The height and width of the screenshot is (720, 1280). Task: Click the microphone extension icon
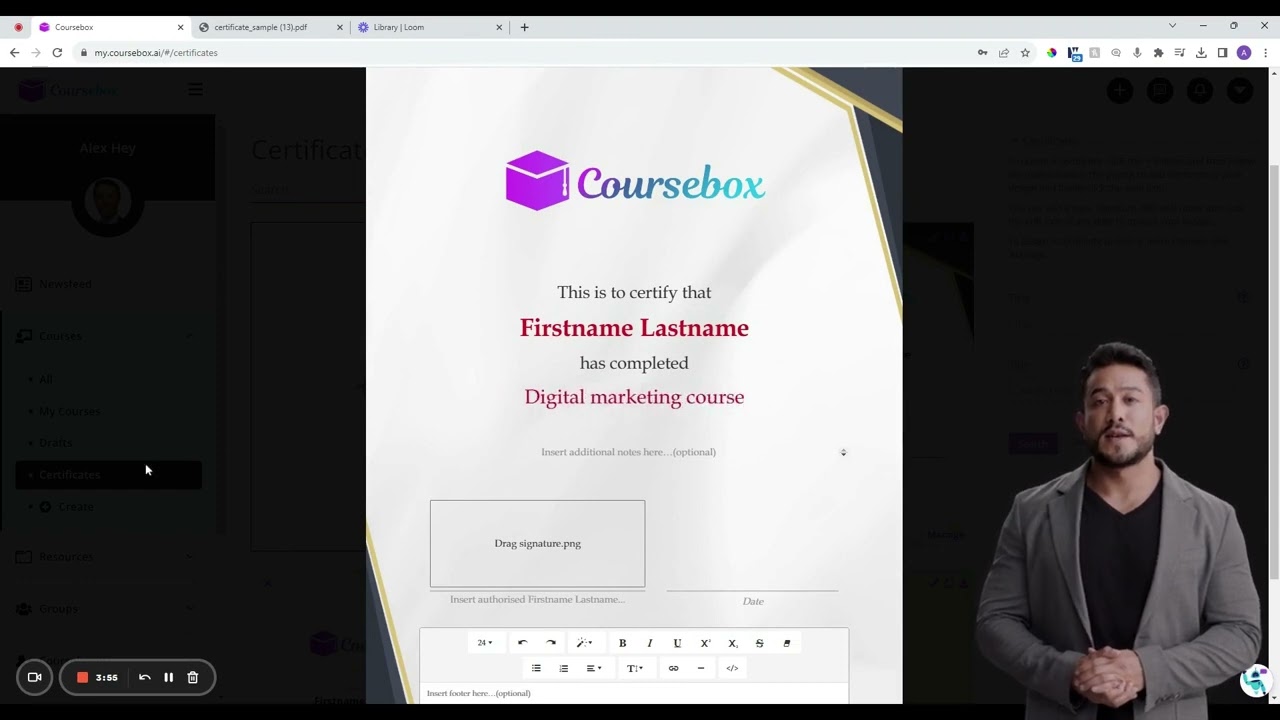click(1137, 53)
